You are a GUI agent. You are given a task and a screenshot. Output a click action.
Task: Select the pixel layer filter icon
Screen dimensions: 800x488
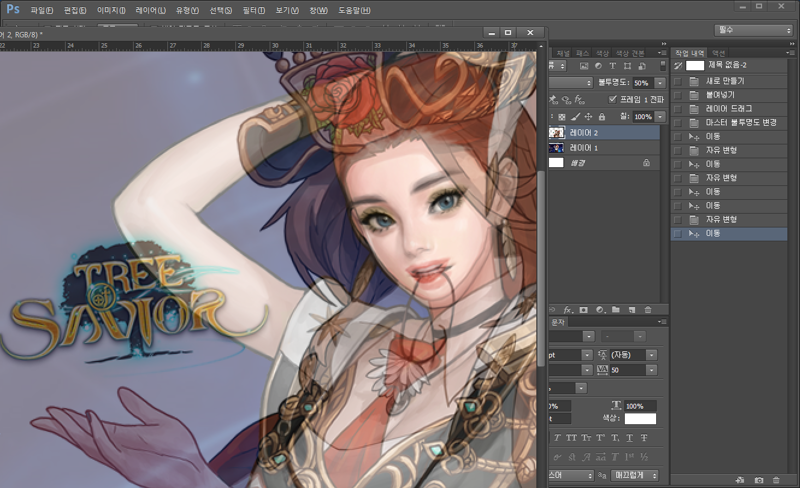(x=584, y=66)
